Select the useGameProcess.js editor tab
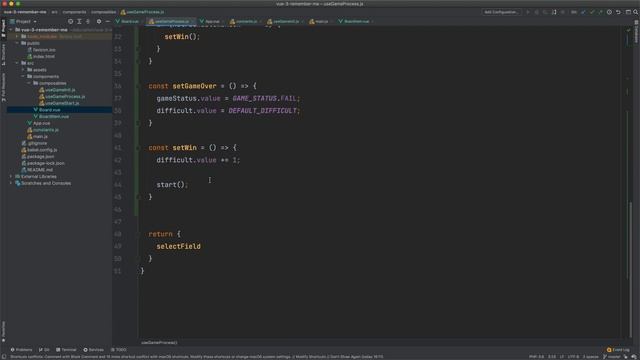The image size is (640, 360). (x=171, y=21)
